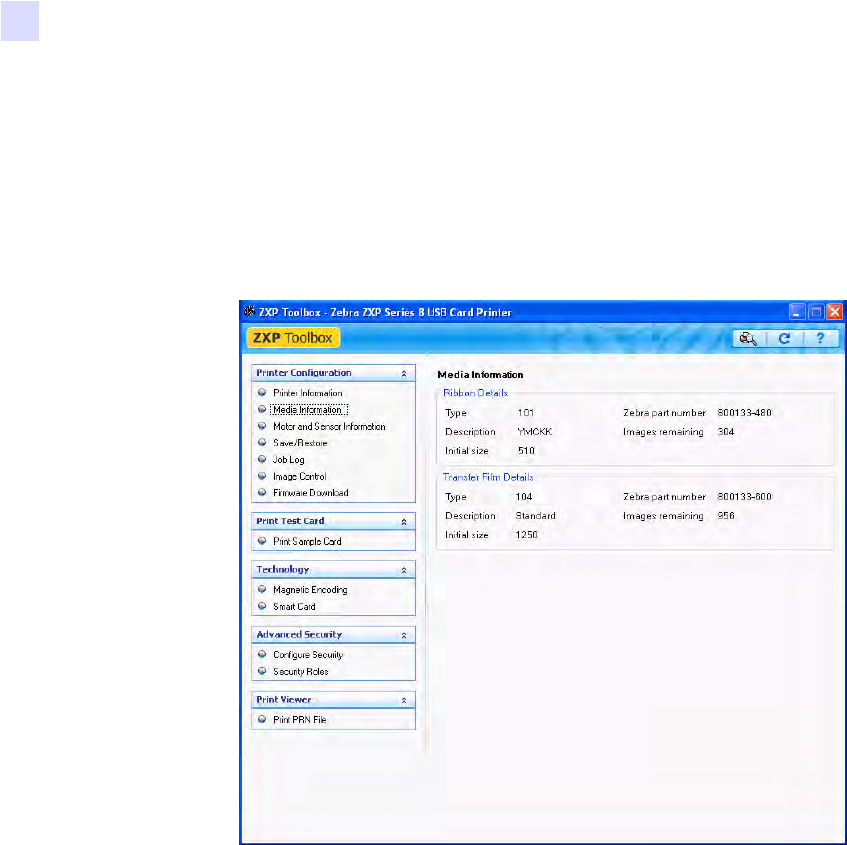Open Motor and Sensor Information
The height and width of the screenshot is (845, 847).
(329, 426)
